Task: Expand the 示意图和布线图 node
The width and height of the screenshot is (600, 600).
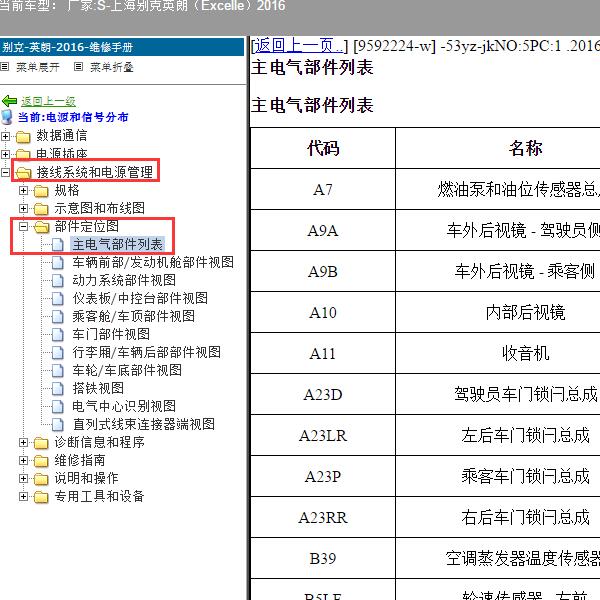Action: point(23,208)
